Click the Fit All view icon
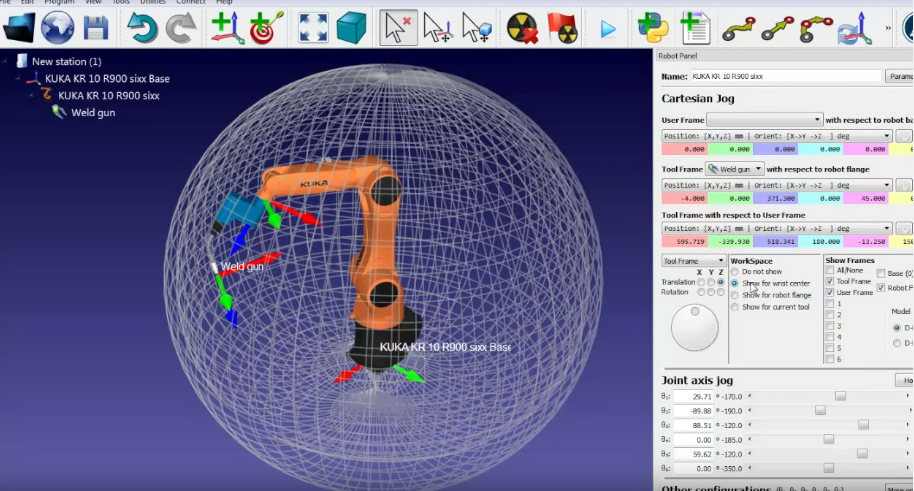 (312, 28)
